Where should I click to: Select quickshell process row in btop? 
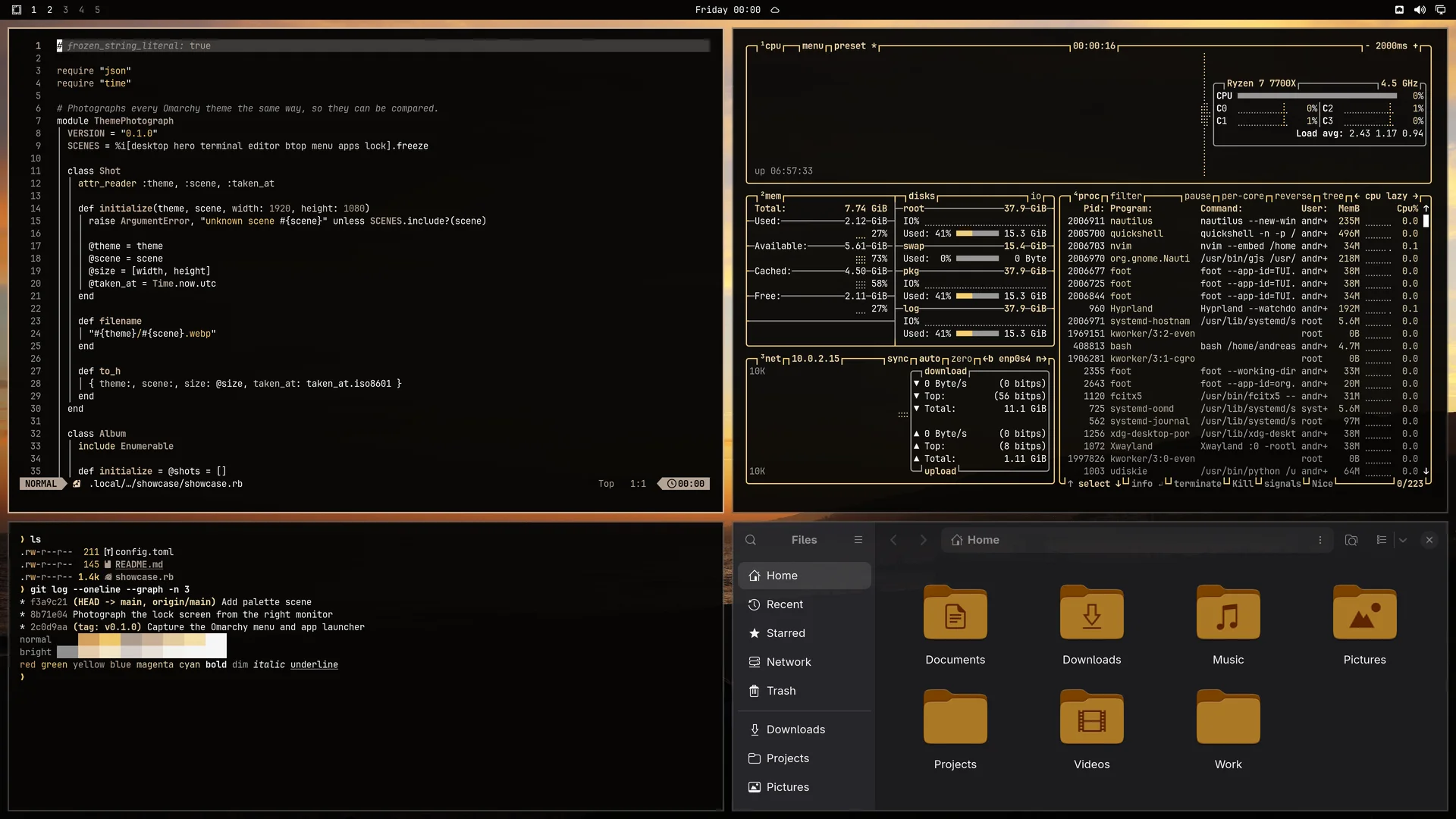pos(1243,234)
